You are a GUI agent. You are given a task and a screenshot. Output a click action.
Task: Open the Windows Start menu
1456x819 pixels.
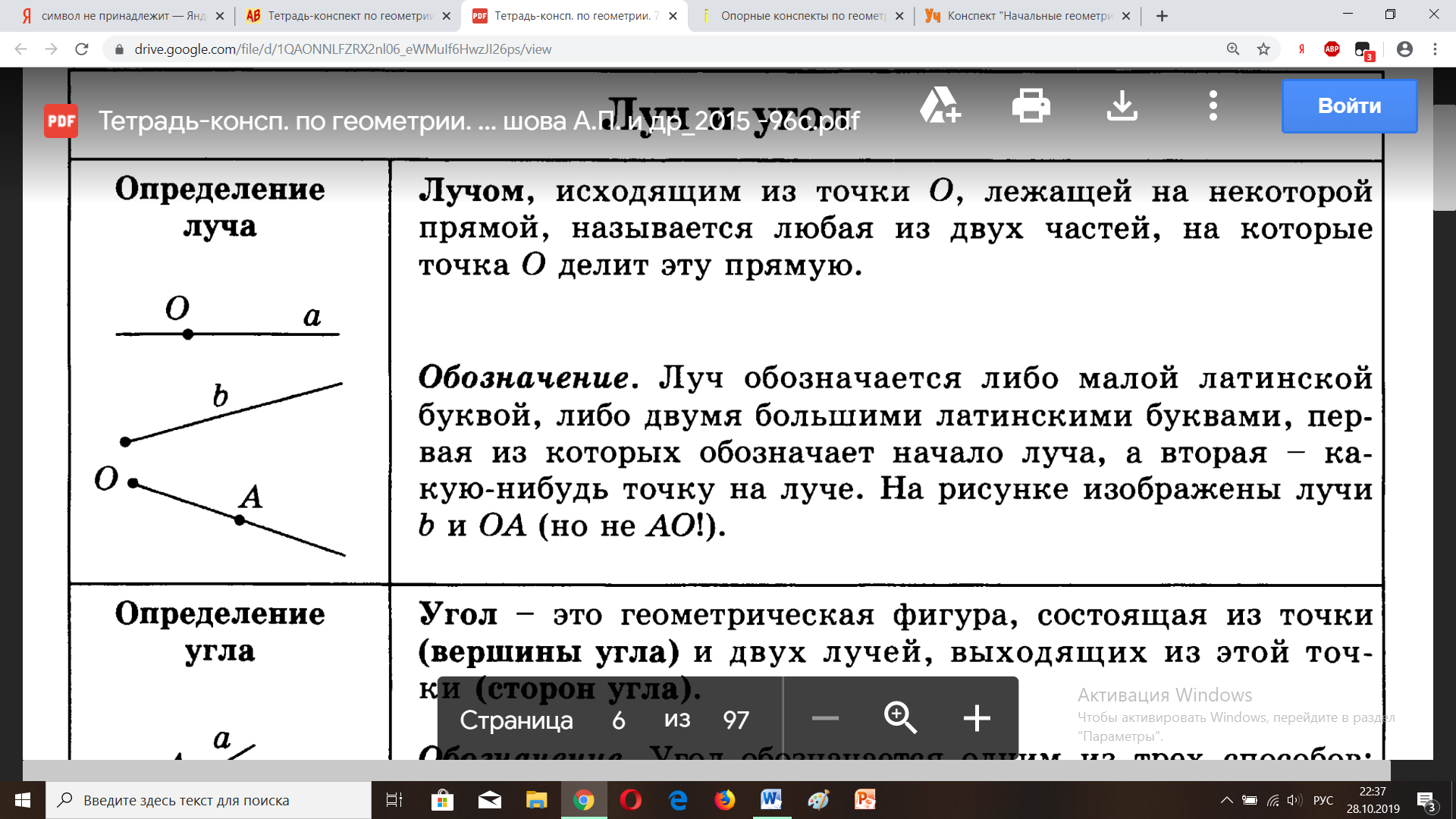click(x=23, y=800)
